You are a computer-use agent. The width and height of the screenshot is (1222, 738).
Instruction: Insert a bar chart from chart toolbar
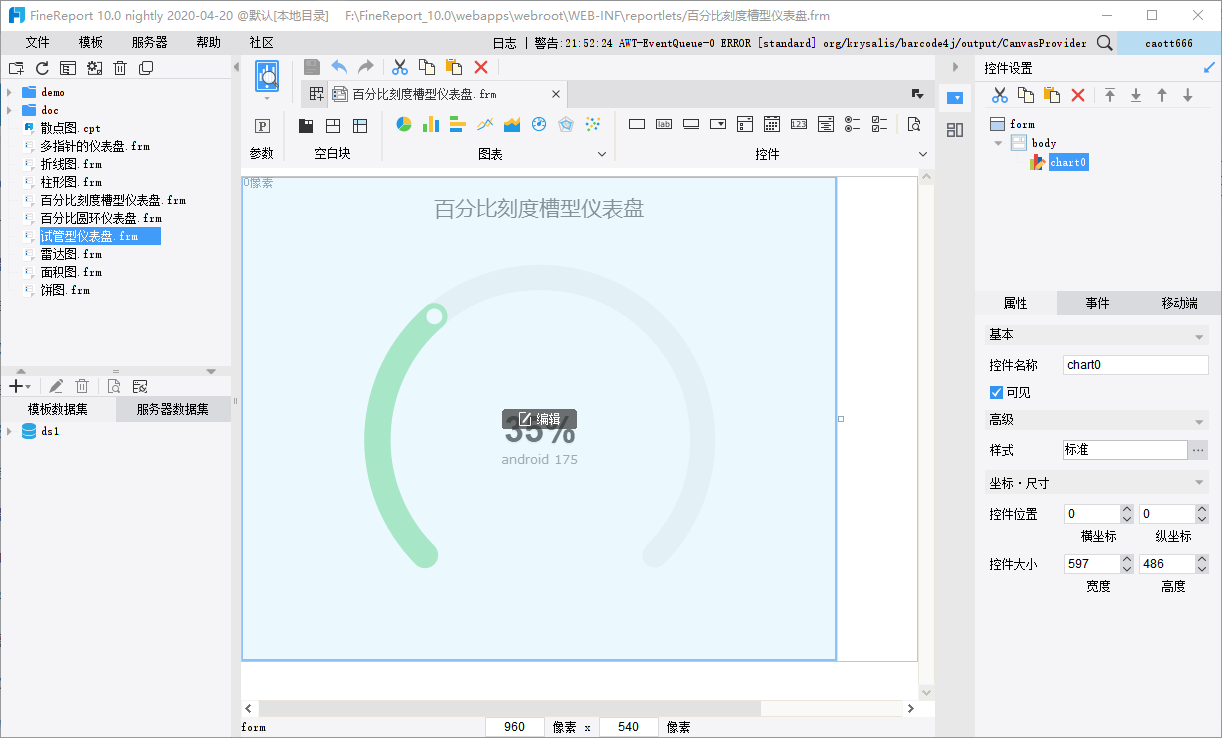pos(458,125)
